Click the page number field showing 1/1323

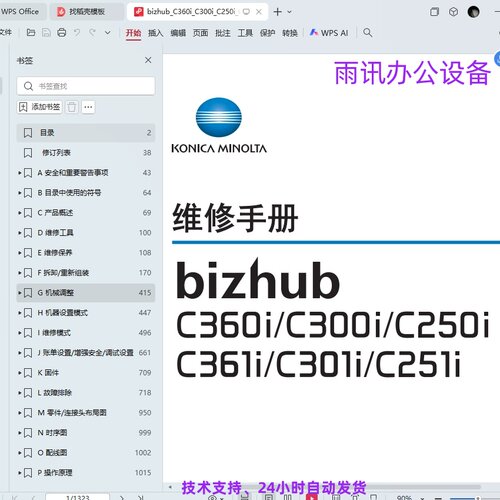click(x=78, y=497)
